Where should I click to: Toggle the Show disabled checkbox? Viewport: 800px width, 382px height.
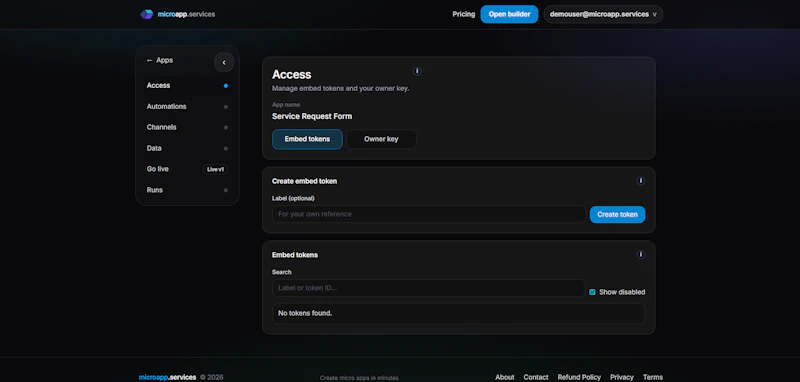592,292
